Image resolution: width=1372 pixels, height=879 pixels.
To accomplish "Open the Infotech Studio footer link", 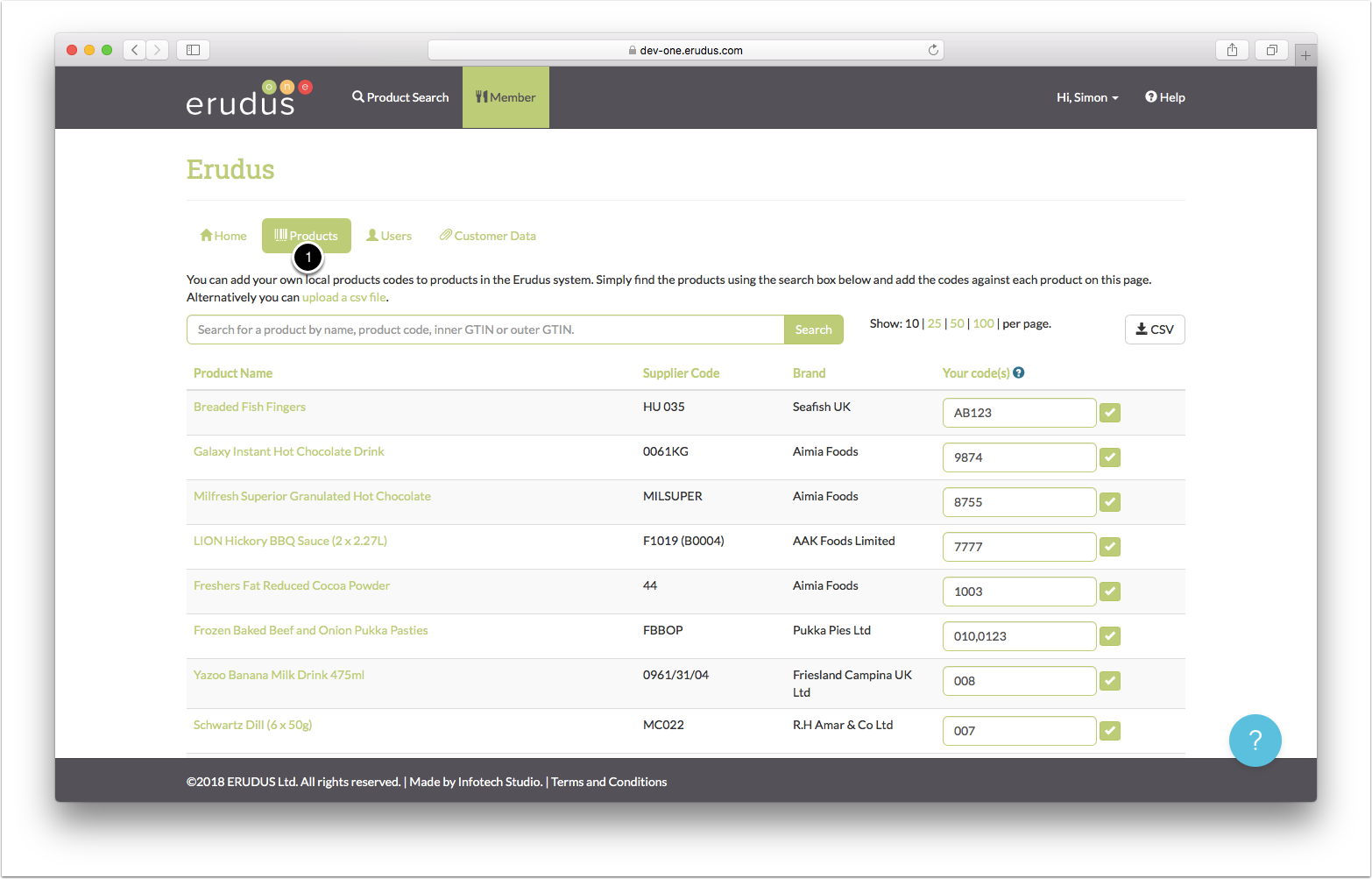I will [499, 782].
